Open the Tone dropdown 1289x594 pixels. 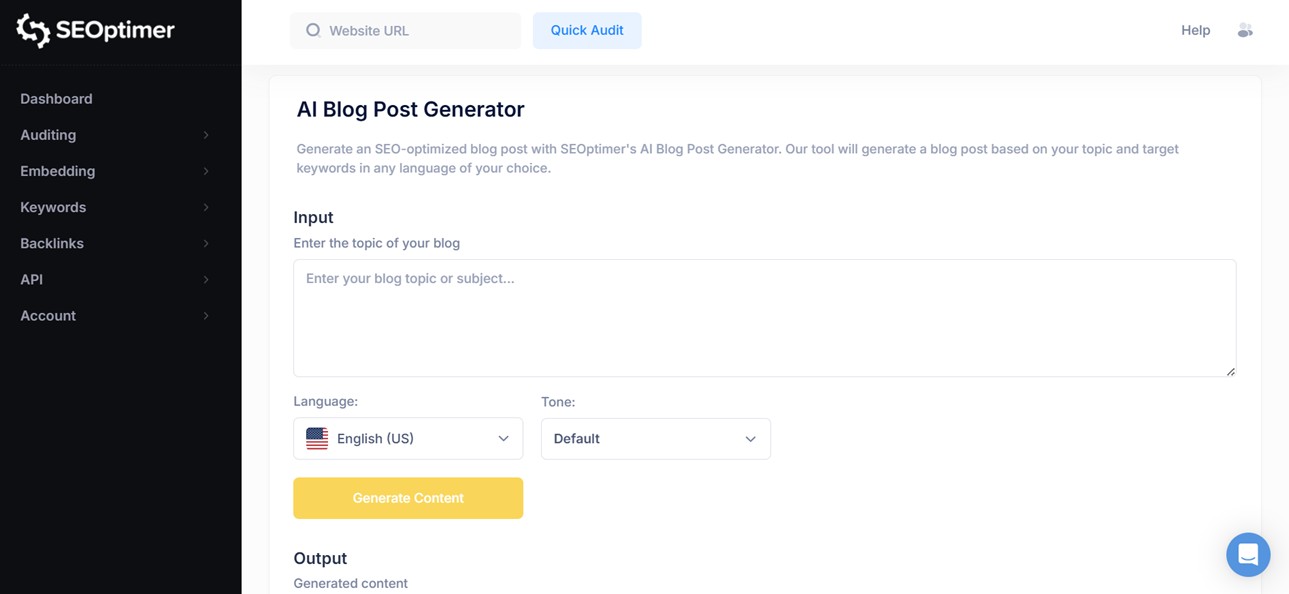pyautogui.click(x=655, y=439)
